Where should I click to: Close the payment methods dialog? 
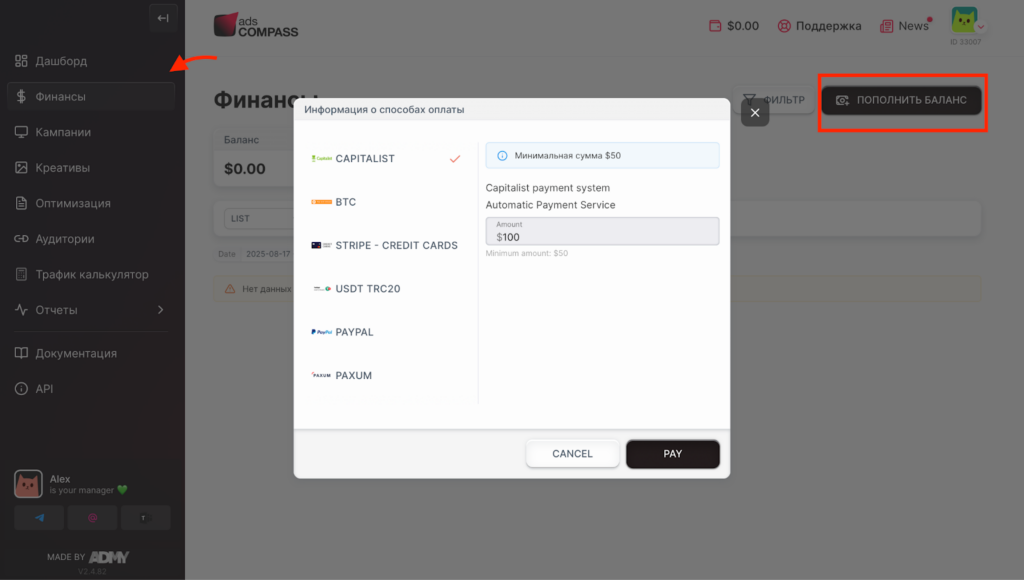(x=755, y=113)
